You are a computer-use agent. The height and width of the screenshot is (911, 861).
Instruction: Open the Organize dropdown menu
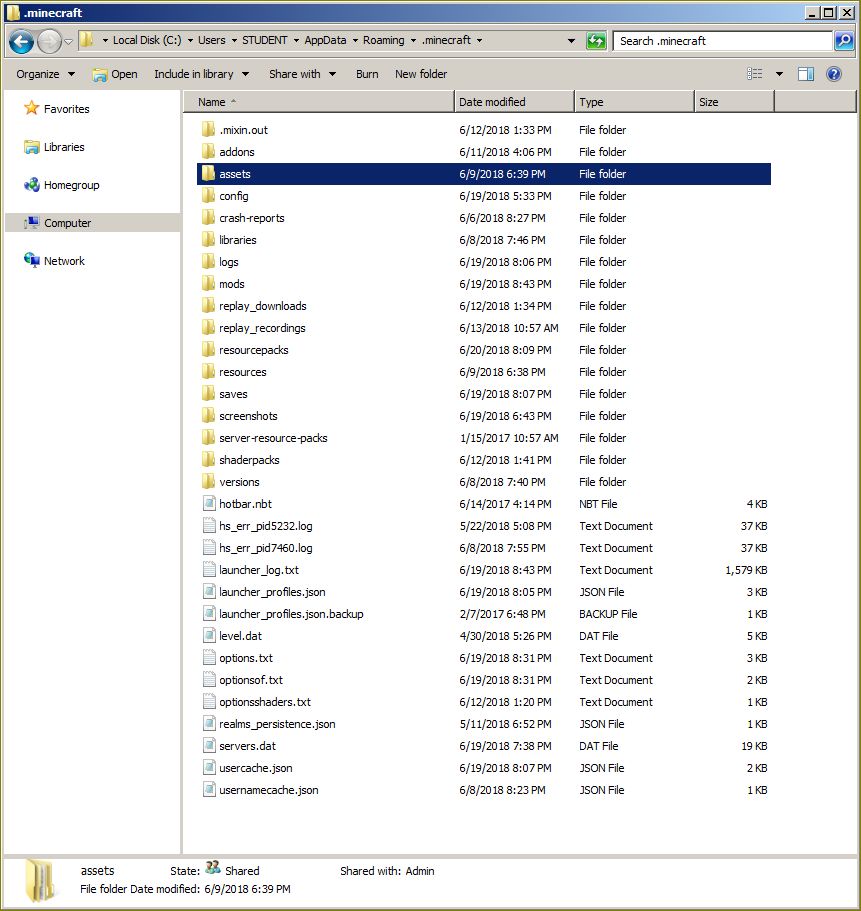point(45,74)
